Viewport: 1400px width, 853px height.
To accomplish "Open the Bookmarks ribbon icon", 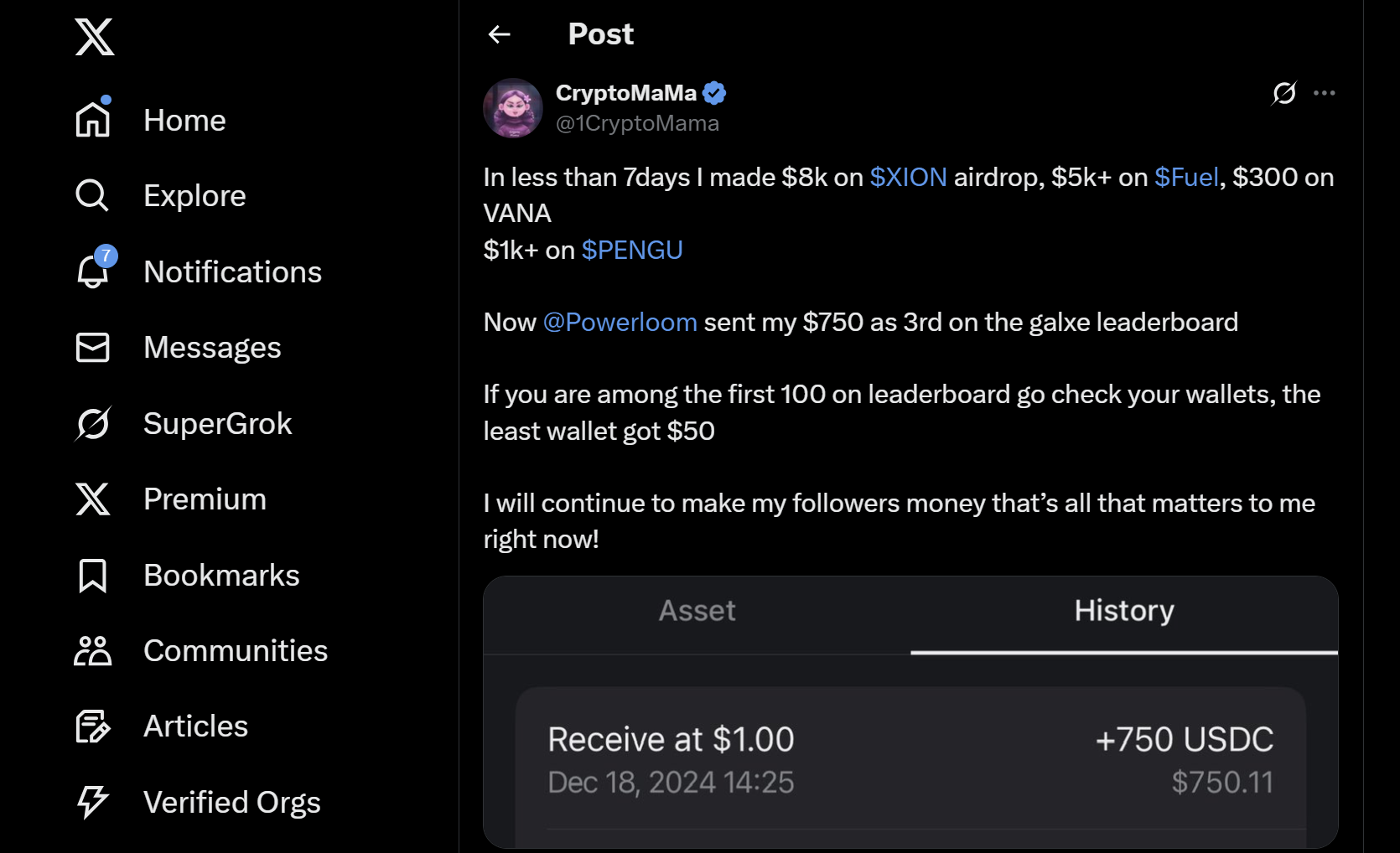I will pyautogui.click(x=93, y=575).
